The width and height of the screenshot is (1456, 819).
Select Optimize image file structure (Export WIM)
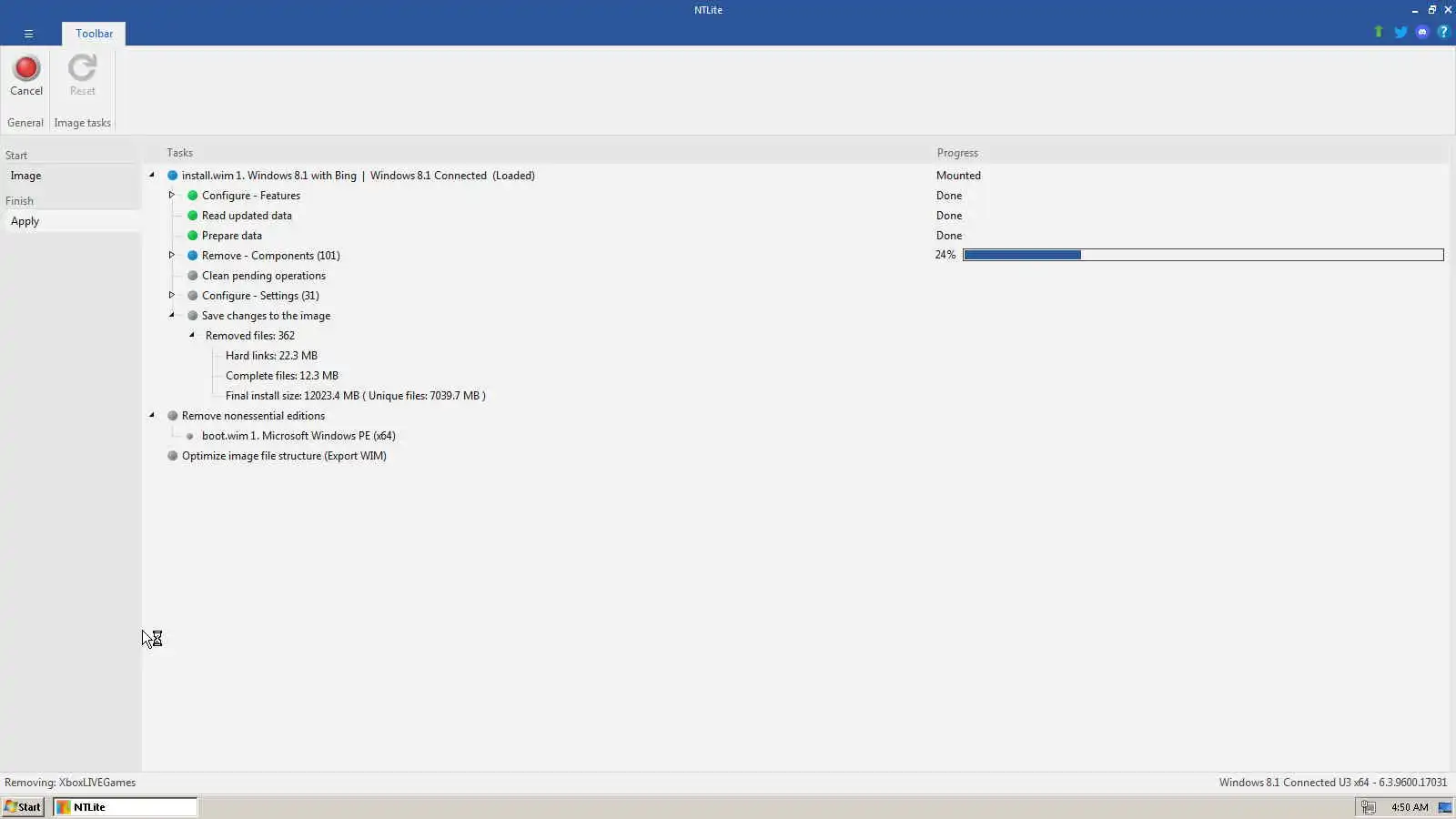(284, 456)
